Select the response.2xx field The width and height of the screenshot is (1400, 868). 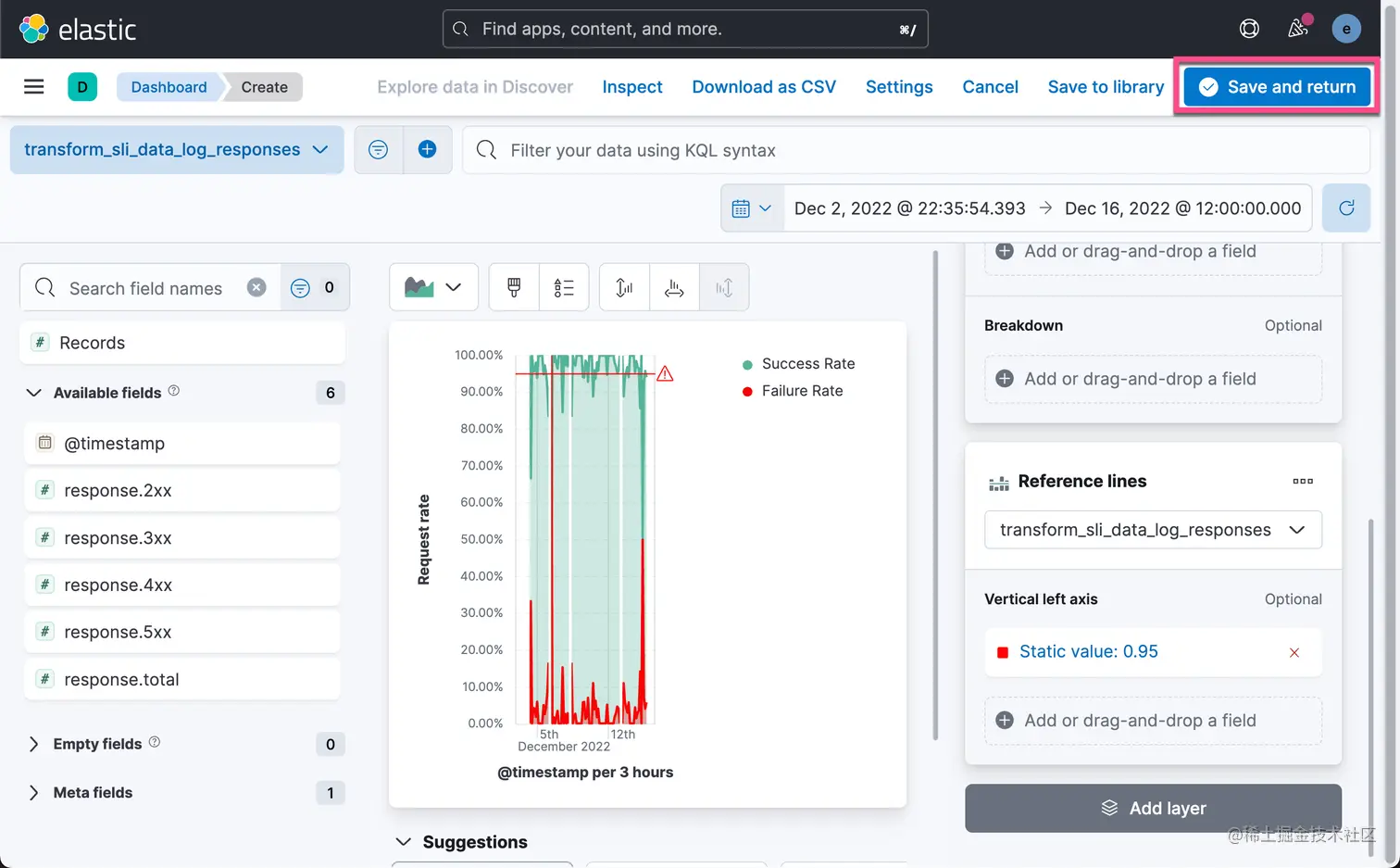(x=182, y=490)
